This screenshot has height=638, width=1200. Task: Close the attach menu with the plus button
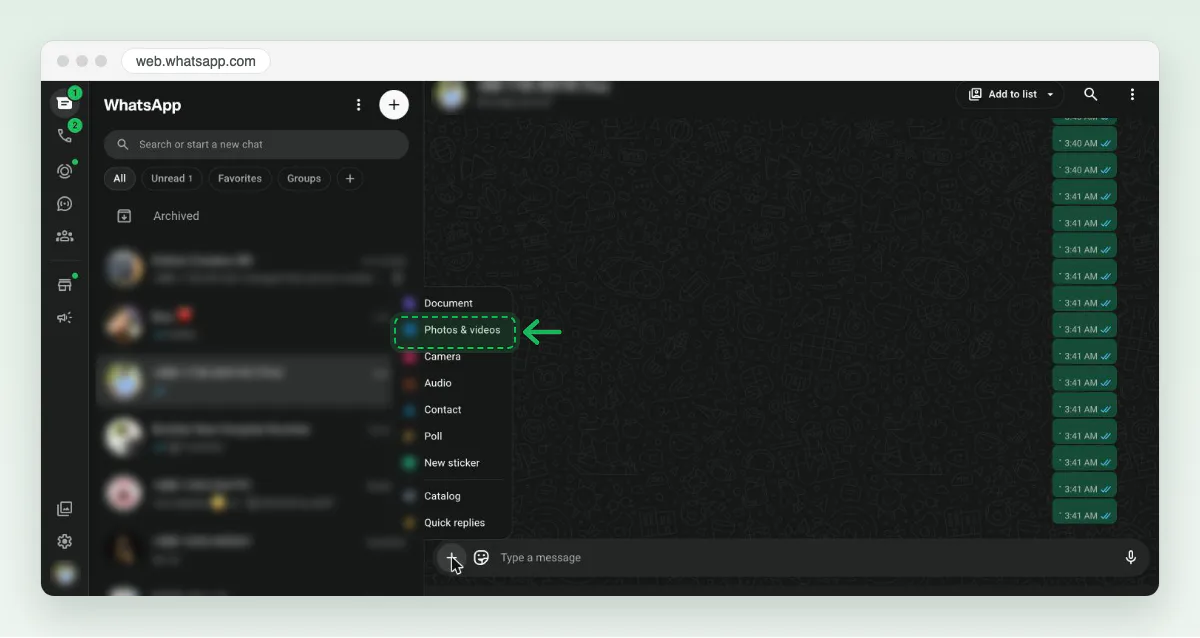coord(452,558)
